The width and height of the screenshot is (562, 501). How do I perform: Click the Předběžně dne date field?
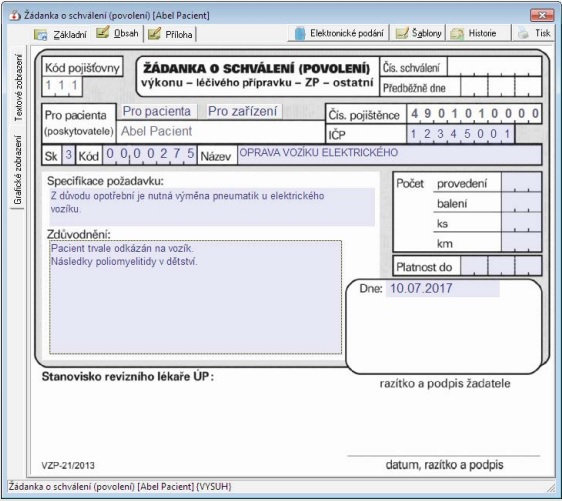(501, 87)
